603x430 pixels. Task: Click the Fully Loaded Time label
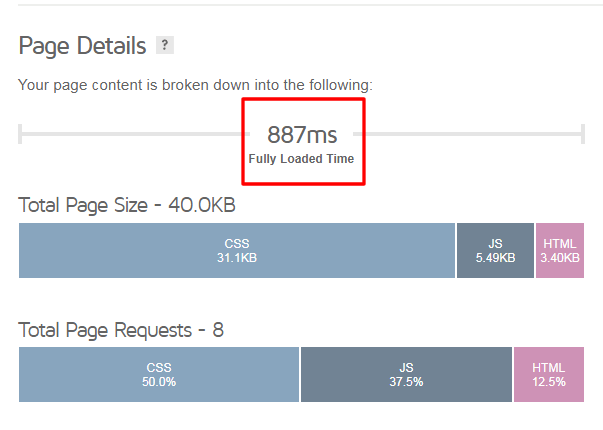click(x=301, y=159)
